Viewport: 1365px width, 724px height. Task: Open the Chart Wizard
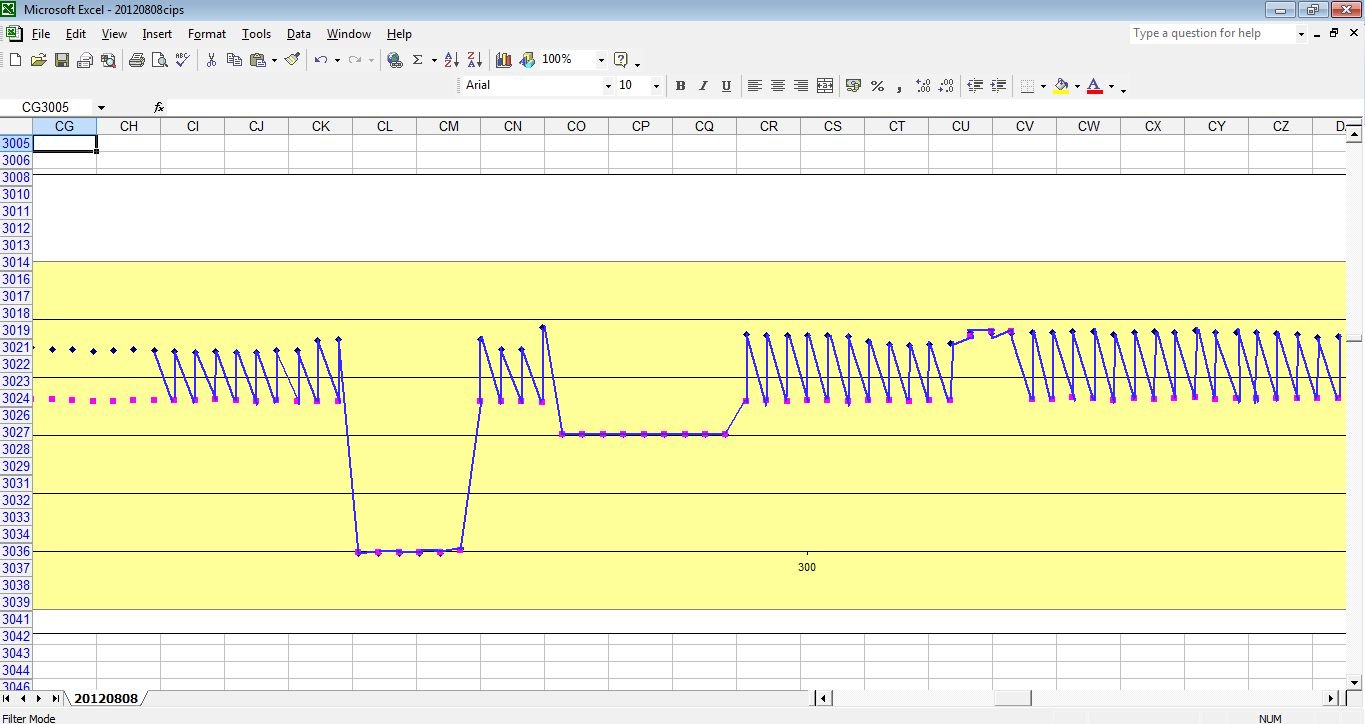tap(503, 60)
